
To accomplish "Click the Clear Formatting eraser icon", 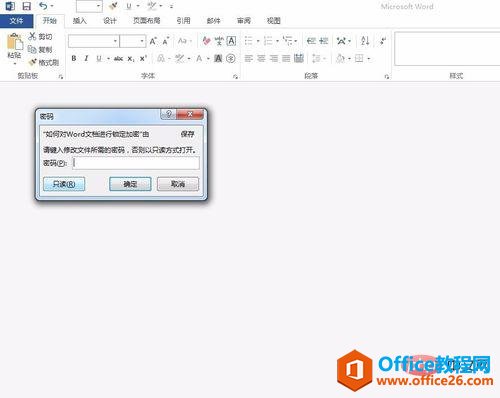I will [207, 41].
